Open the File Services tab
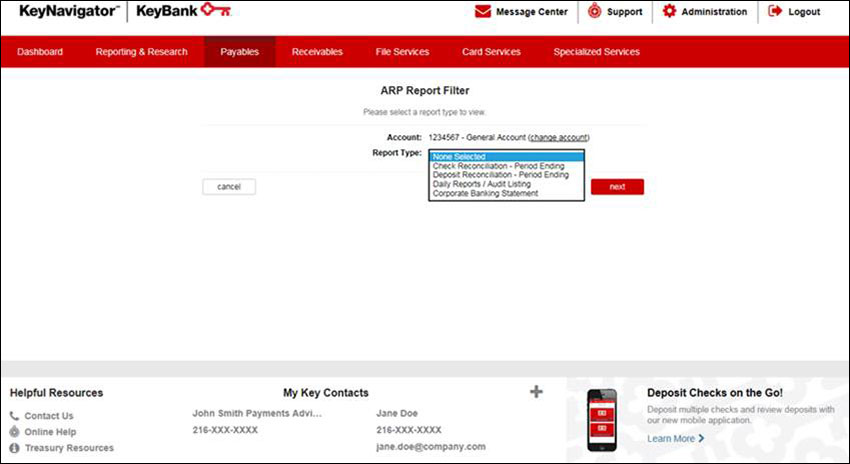850x464 pixels. click(x=402, y=52)
